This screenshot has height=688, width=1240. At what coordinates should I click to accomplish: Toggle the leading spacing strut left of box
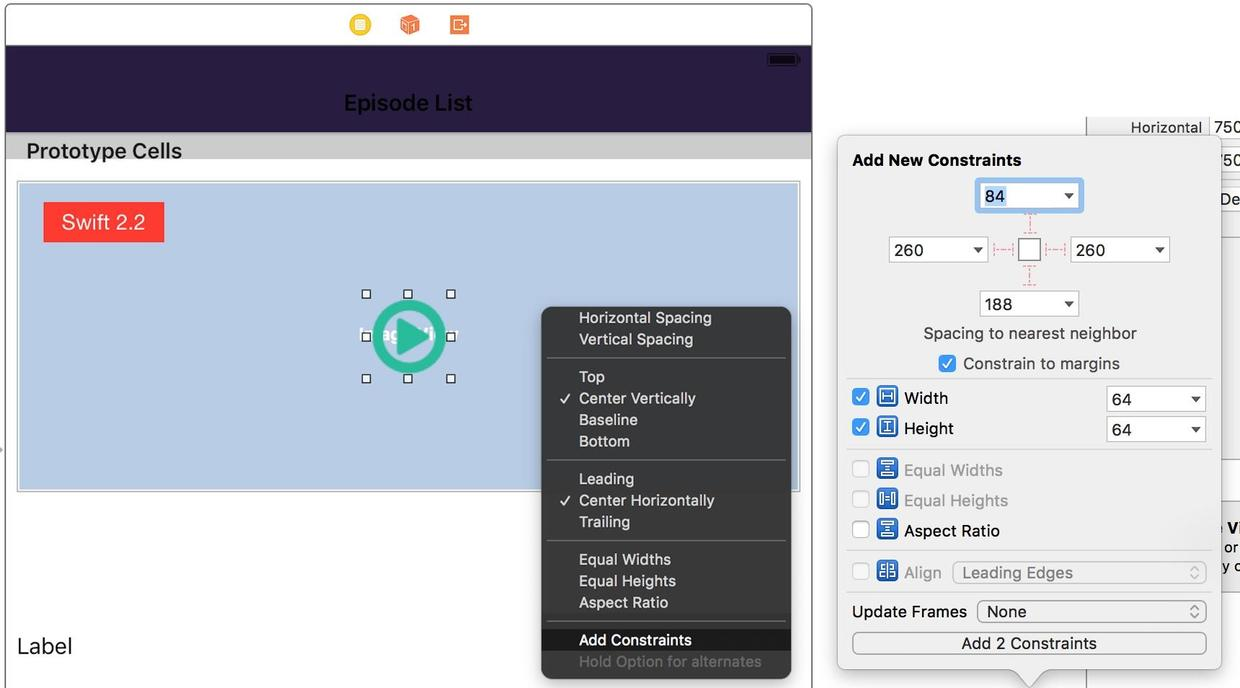pyautogui.click(x=1003, y=250)
